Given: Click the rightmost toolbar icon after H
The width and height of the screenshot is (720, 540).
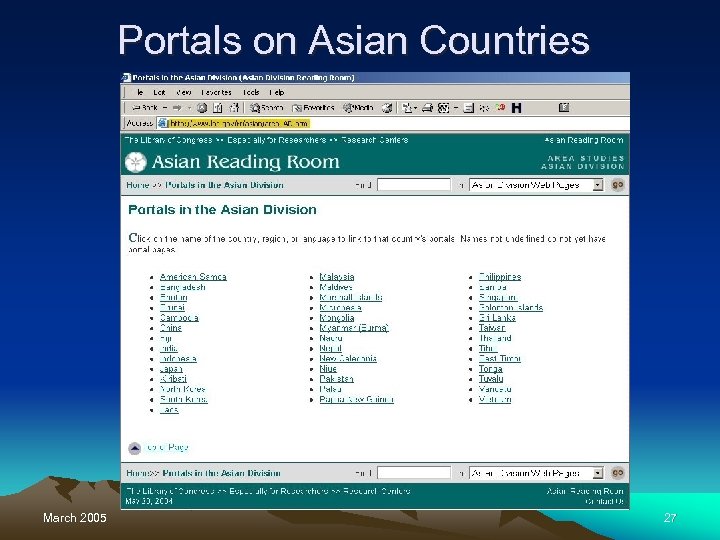Looking at the screenshot, I should (x=564, y=108).
